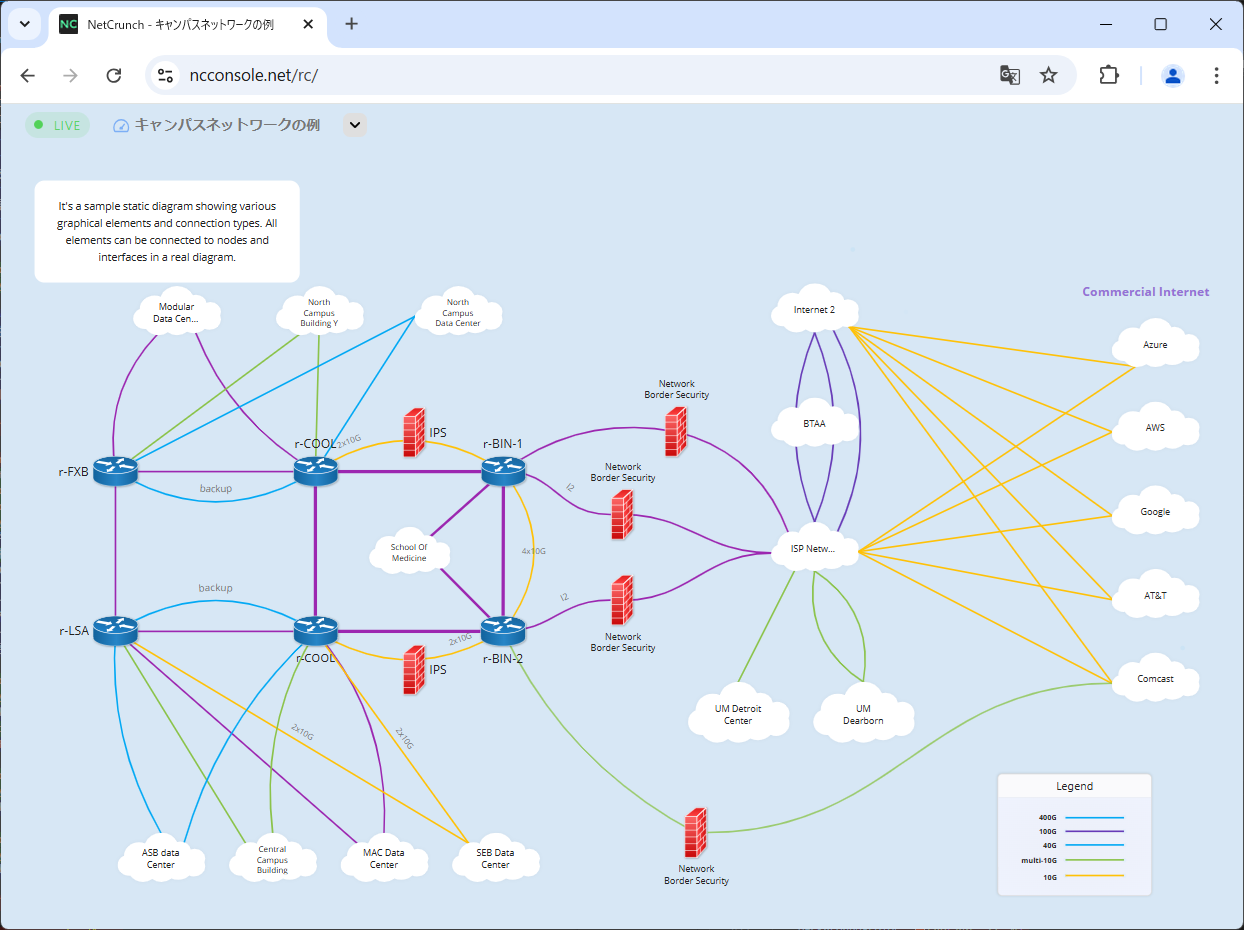Click the Central Campus Building cloud

click(272, 859)
